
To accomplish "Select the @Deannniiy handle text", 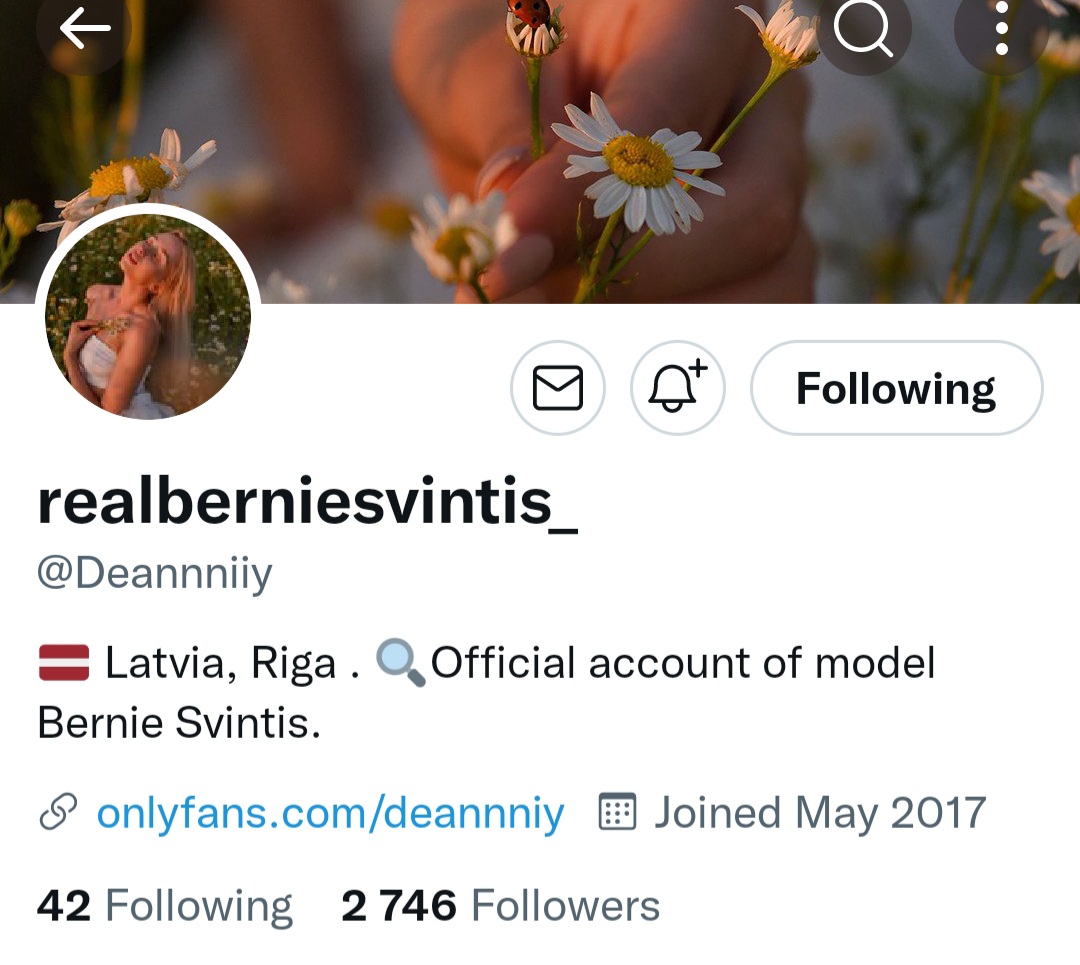I will pos(155,575).
